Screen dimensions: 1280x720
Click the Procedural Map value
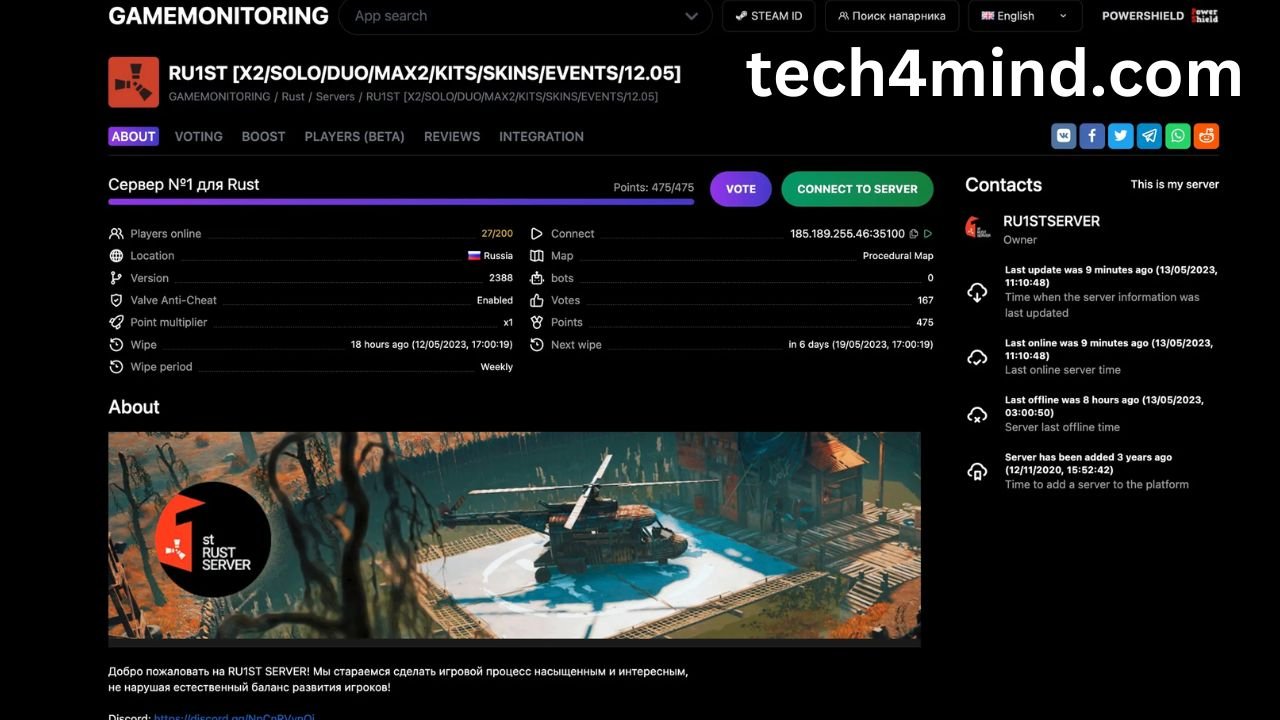898,256
